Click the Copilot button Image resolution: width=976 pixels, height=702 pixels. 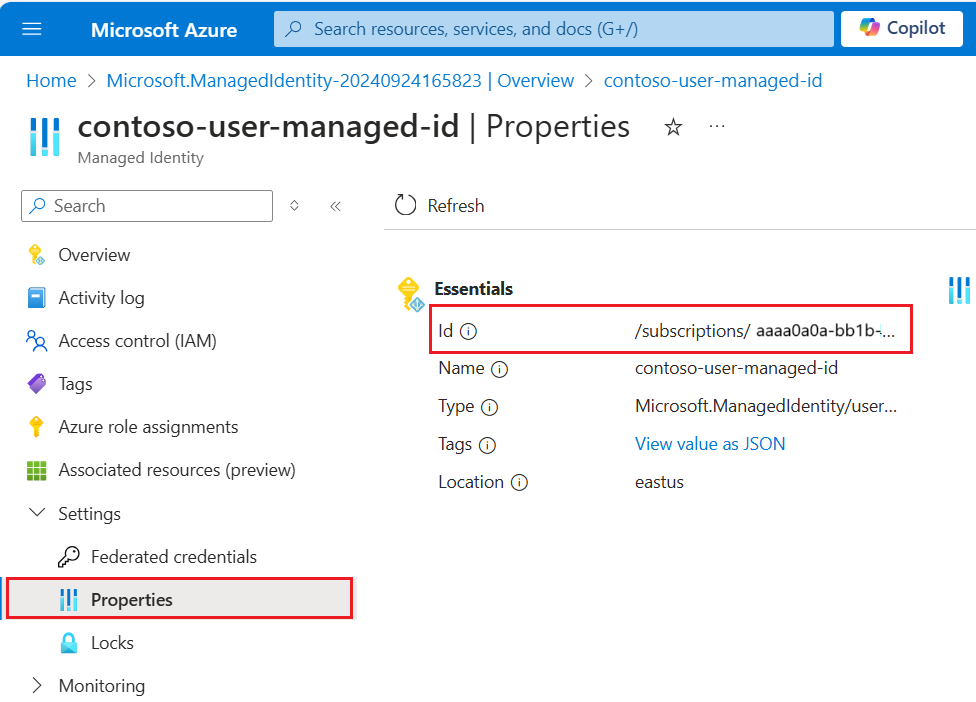coord(902,29)
